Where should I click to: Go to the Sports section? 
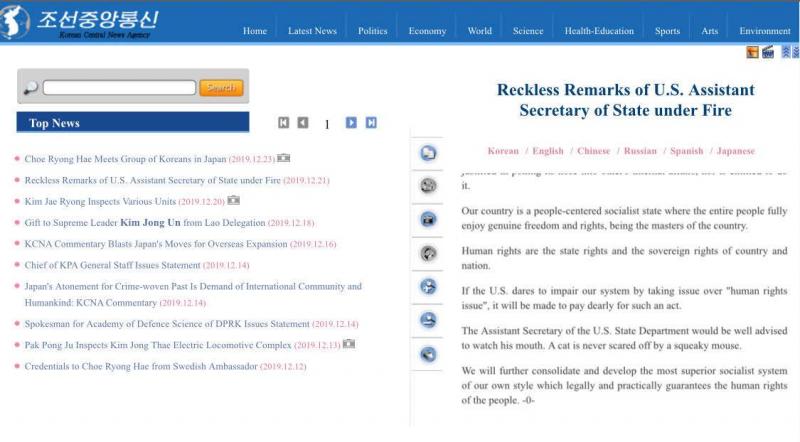(667, 31)
